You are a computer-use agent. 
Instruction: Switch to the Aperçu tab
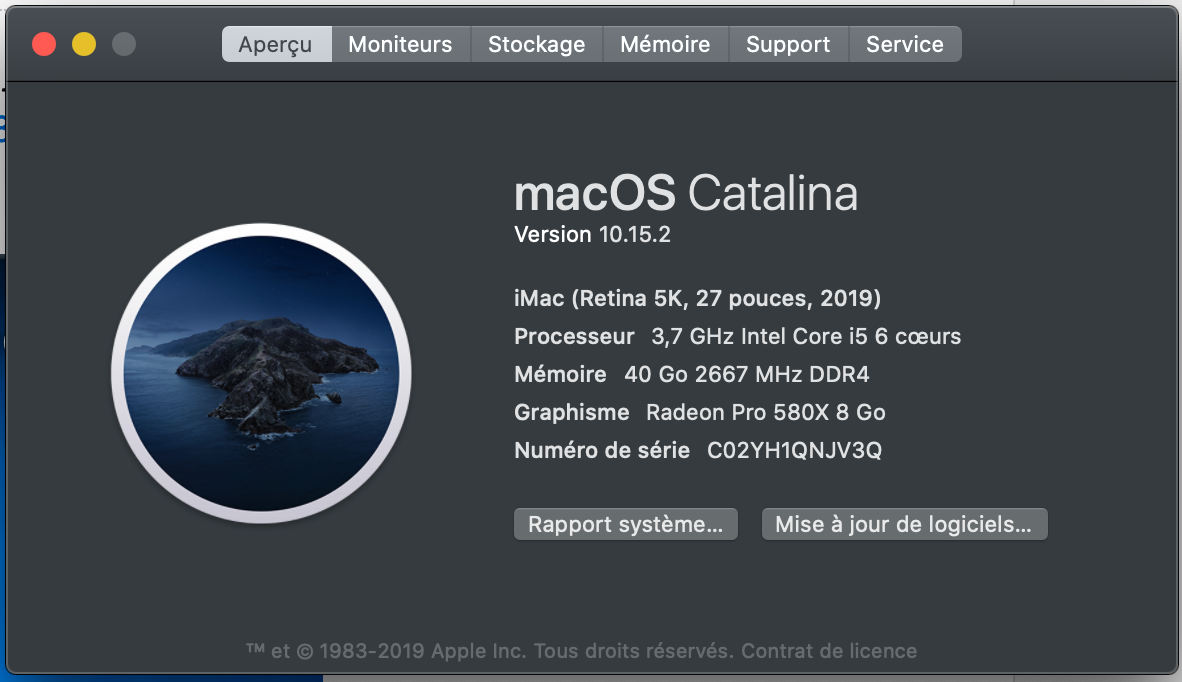[x=275, y=44]
